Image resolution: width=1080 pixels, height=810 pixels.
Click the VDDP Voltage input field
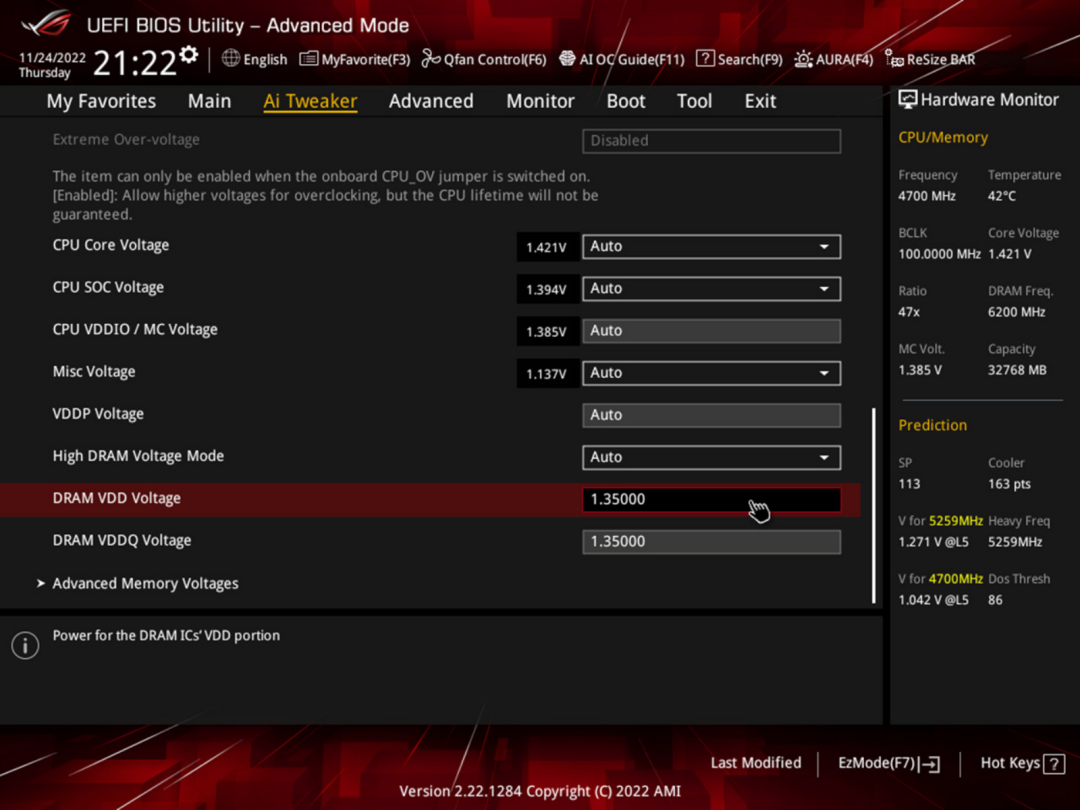712,415
